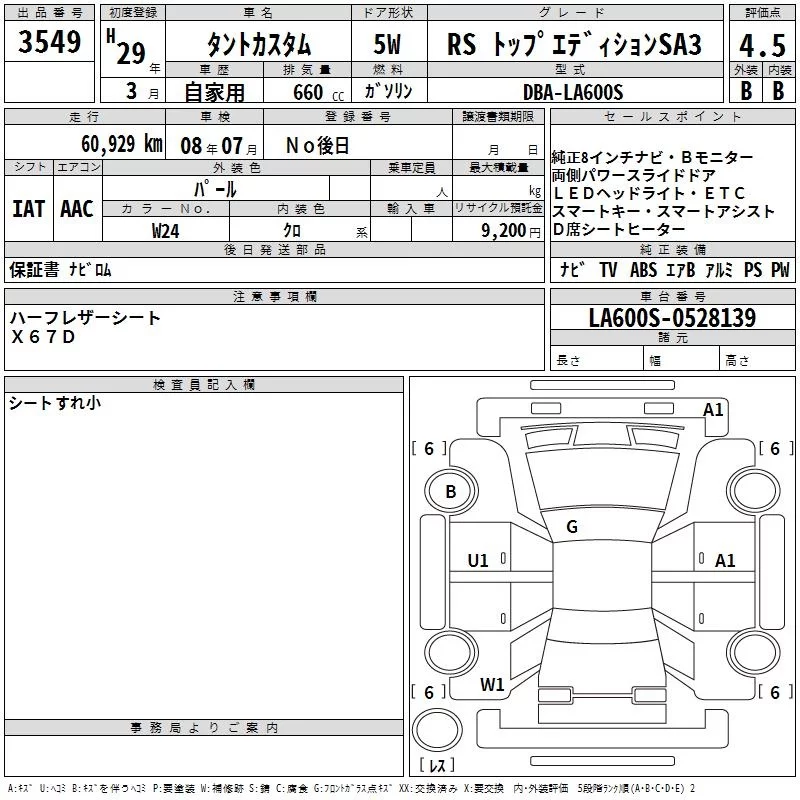This screenshot has height=800, width=800.
Task: Click the inspection date 08年07月
Action: pos(219,146)
